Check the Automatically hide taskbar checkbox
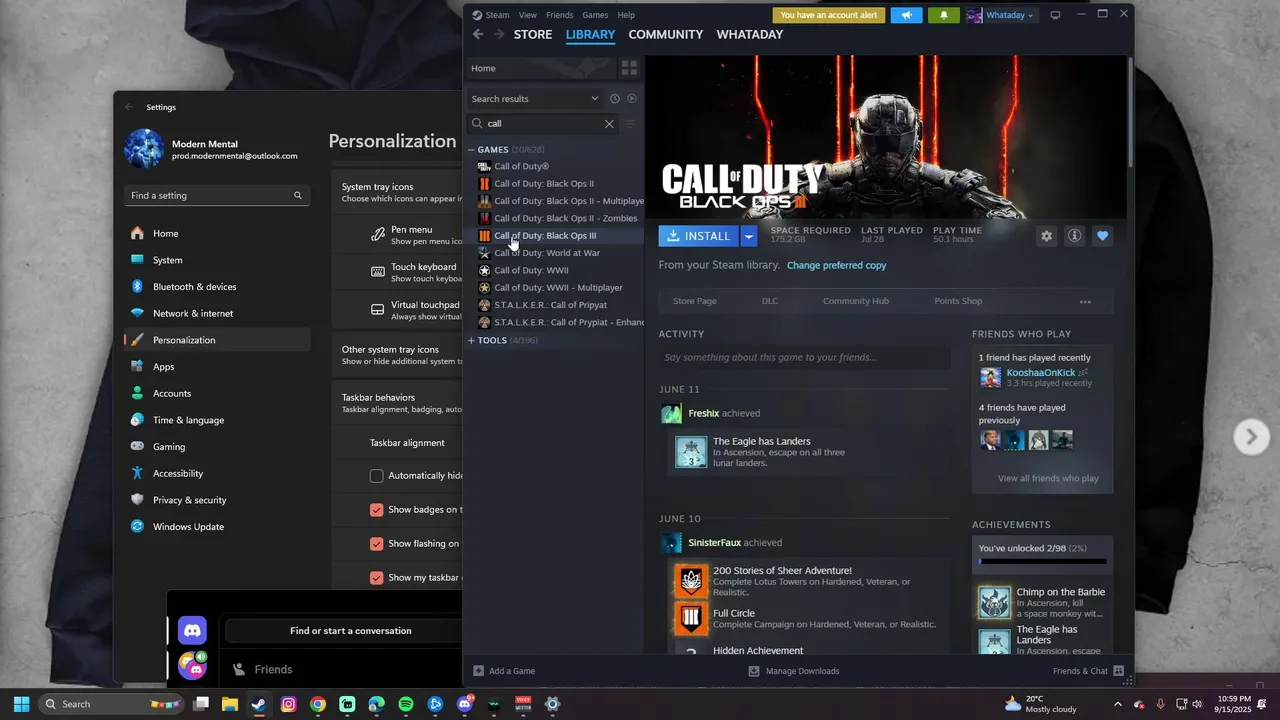Screen dimensions: 1280x720 pyautogui.click(x=376, y=476)
